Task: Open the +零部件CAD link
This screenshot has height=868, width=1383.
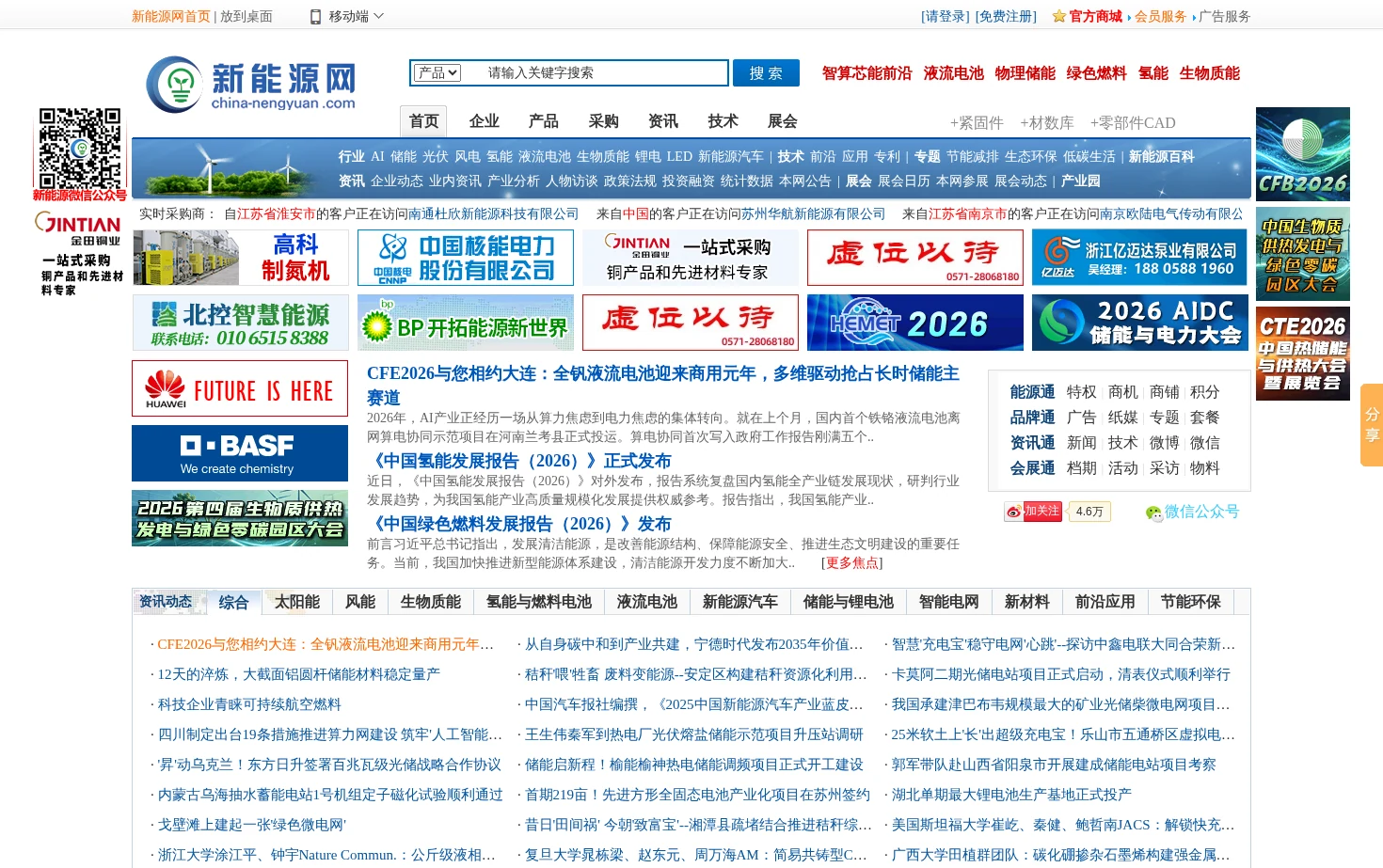Action: (1133, 122)
